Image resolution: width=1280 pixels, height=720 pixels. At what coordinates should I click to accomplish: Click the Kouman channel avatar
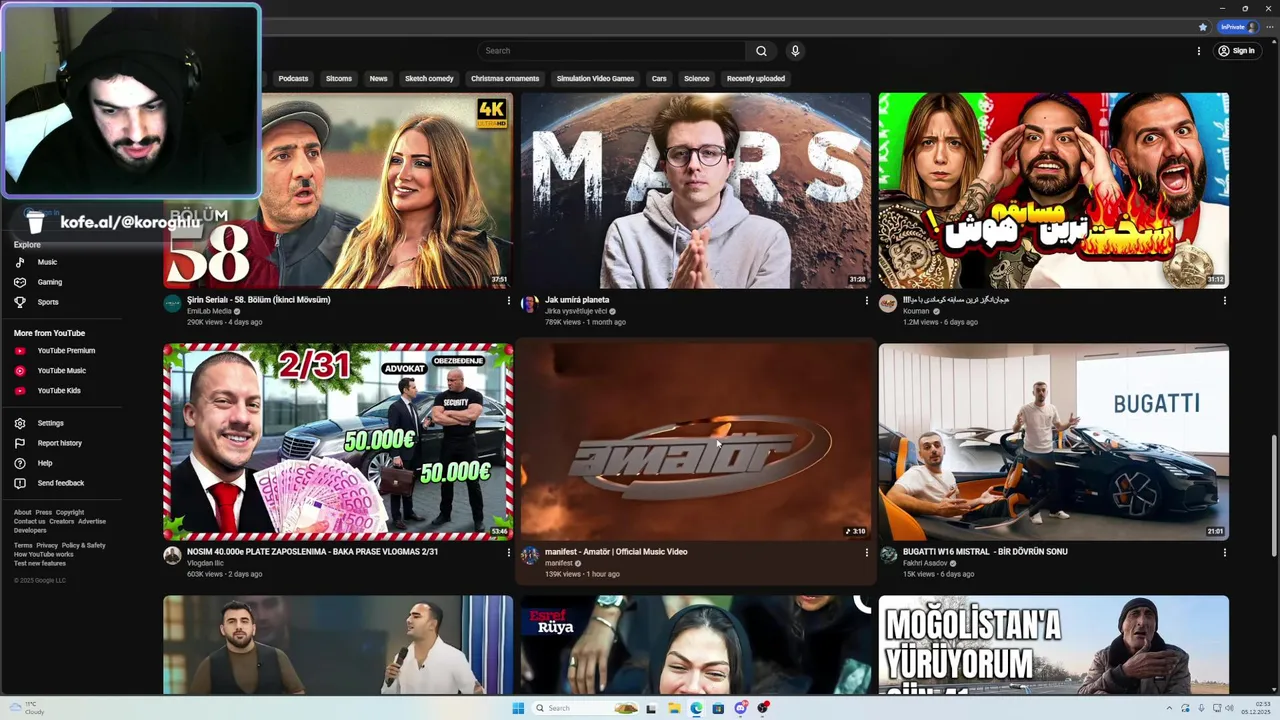click(888, 304)
